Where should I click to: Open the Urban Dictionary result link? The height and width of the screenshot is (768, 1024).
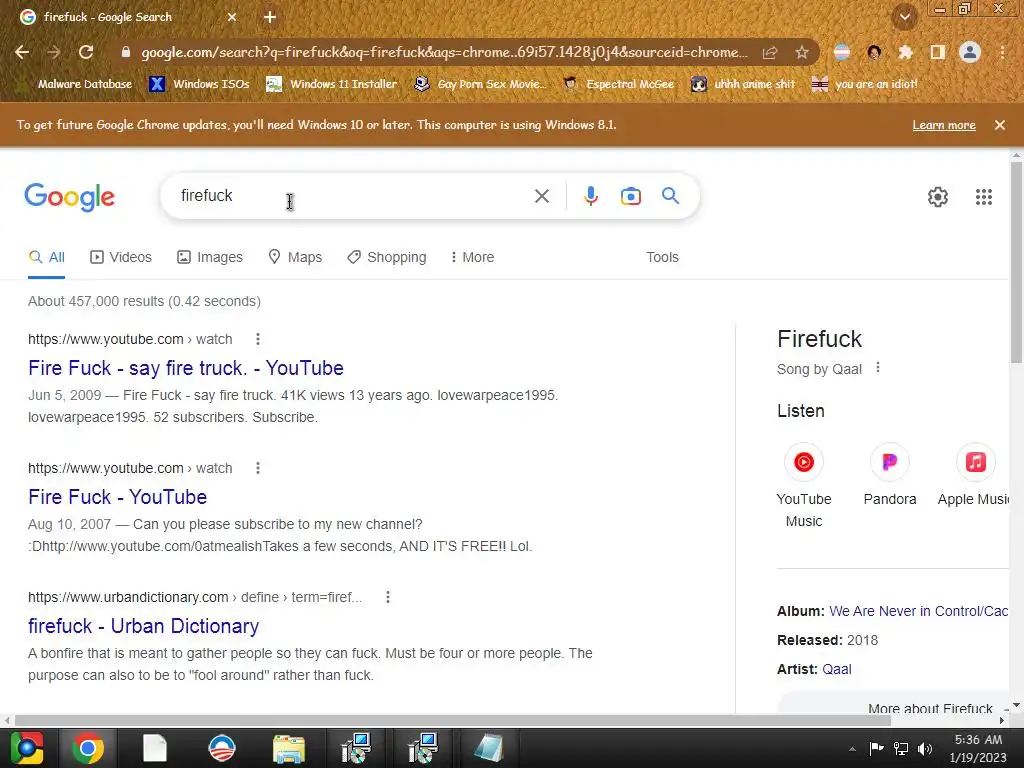(144, 626)
